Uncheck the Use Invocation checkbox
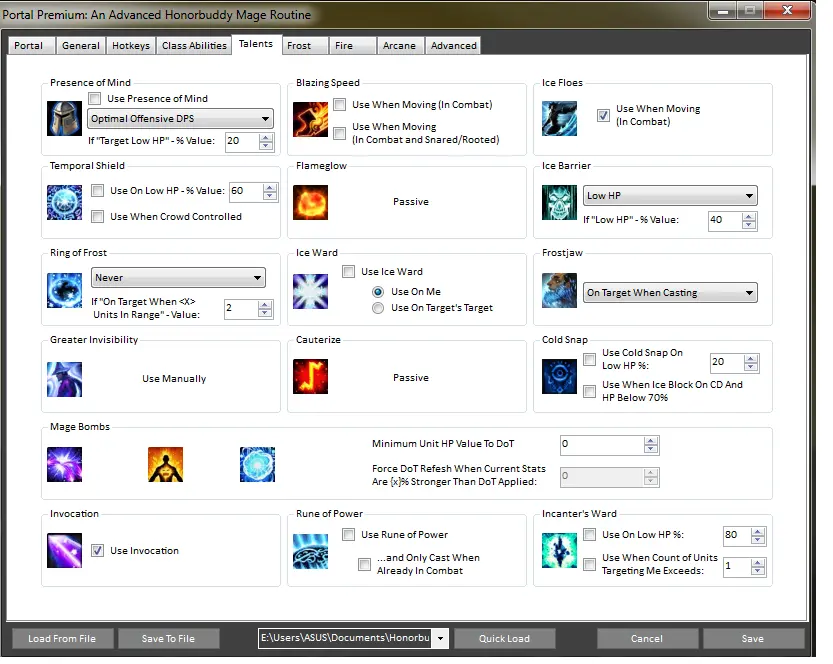 click(97, 550)
